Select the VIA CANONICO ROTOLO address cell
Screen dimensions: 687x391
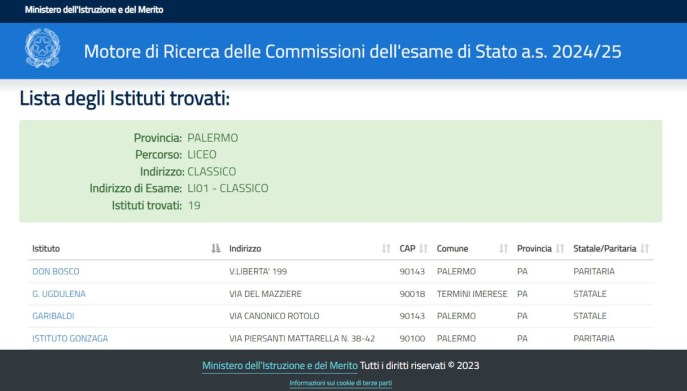pos(274,316)
